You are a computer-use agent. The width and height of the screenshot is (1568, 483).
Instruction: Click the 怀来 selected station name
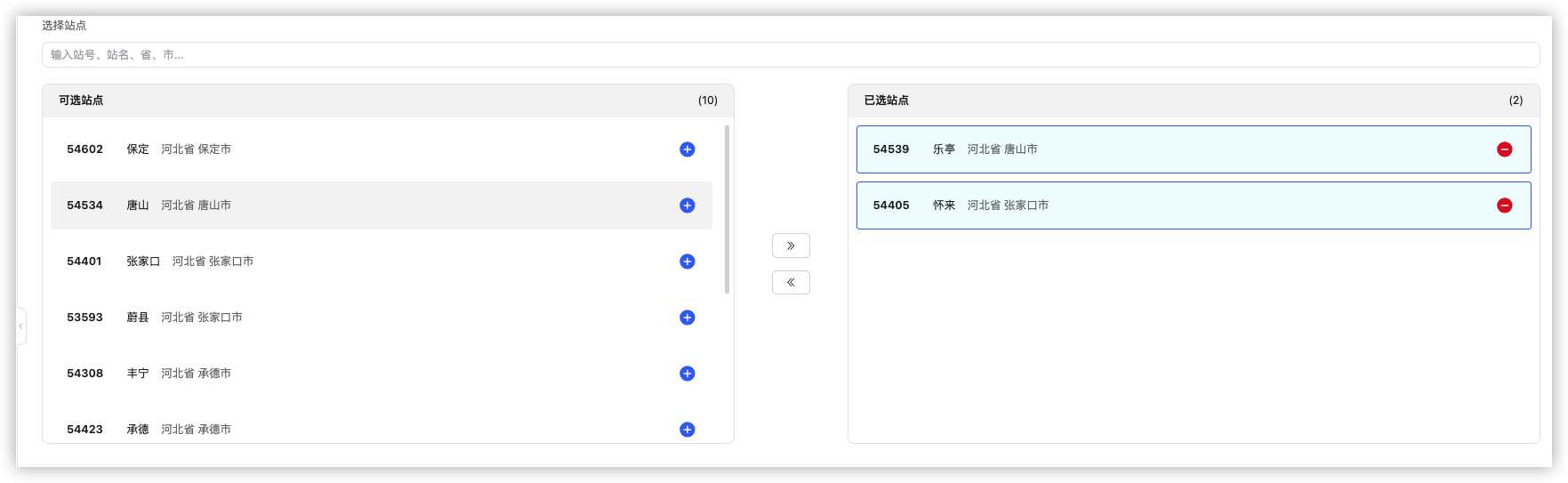point(944,205)
